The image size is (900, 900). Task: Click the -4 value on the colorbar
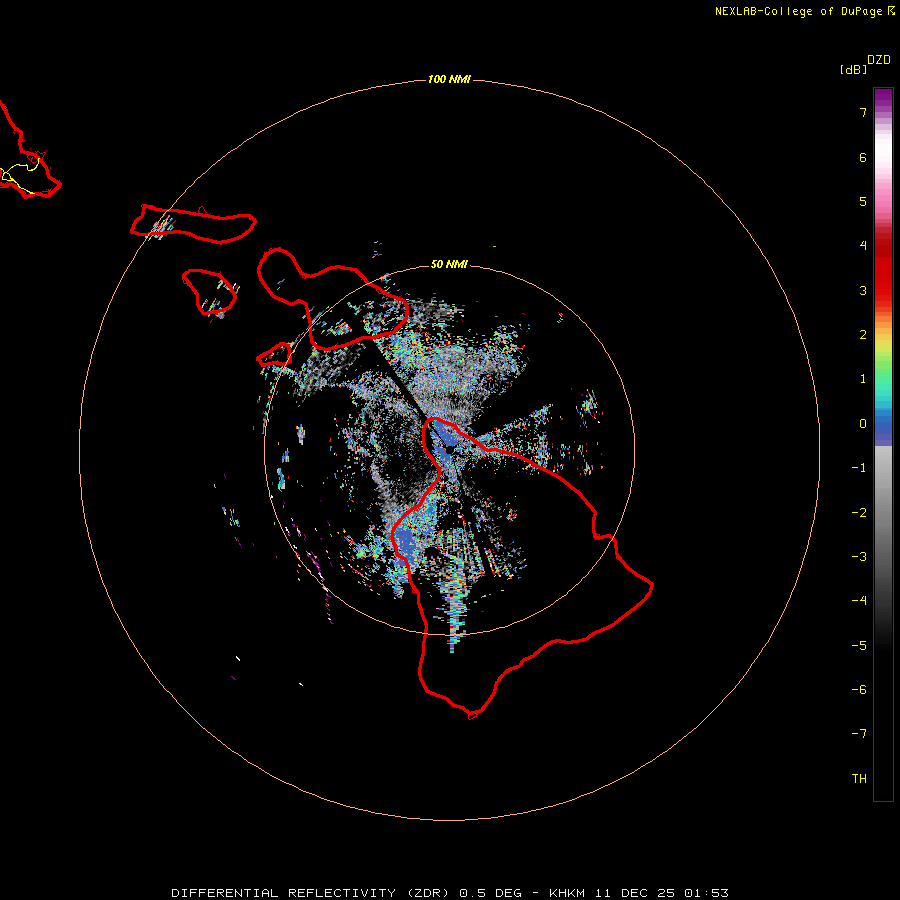pos(859,601)
